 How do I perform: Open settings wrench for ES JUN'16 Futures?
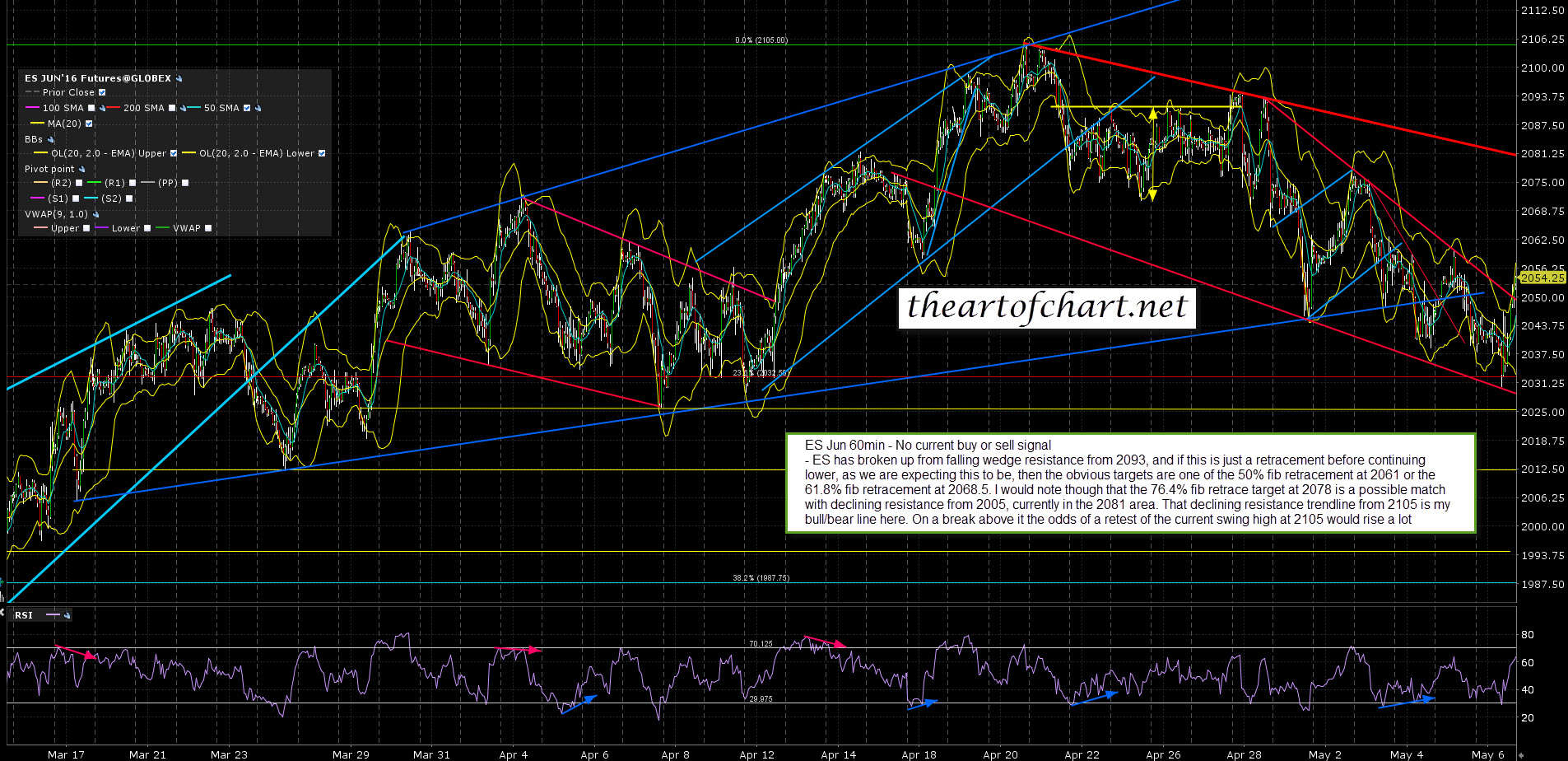click(x=179, y=79)
